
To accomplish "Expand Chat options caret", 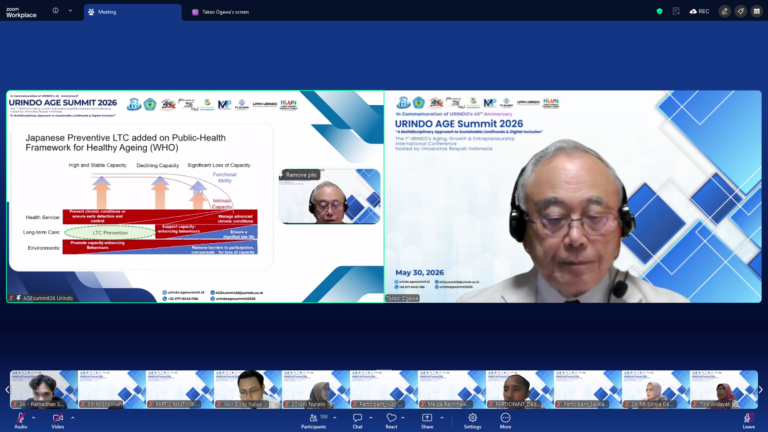I will coord(370,418).
